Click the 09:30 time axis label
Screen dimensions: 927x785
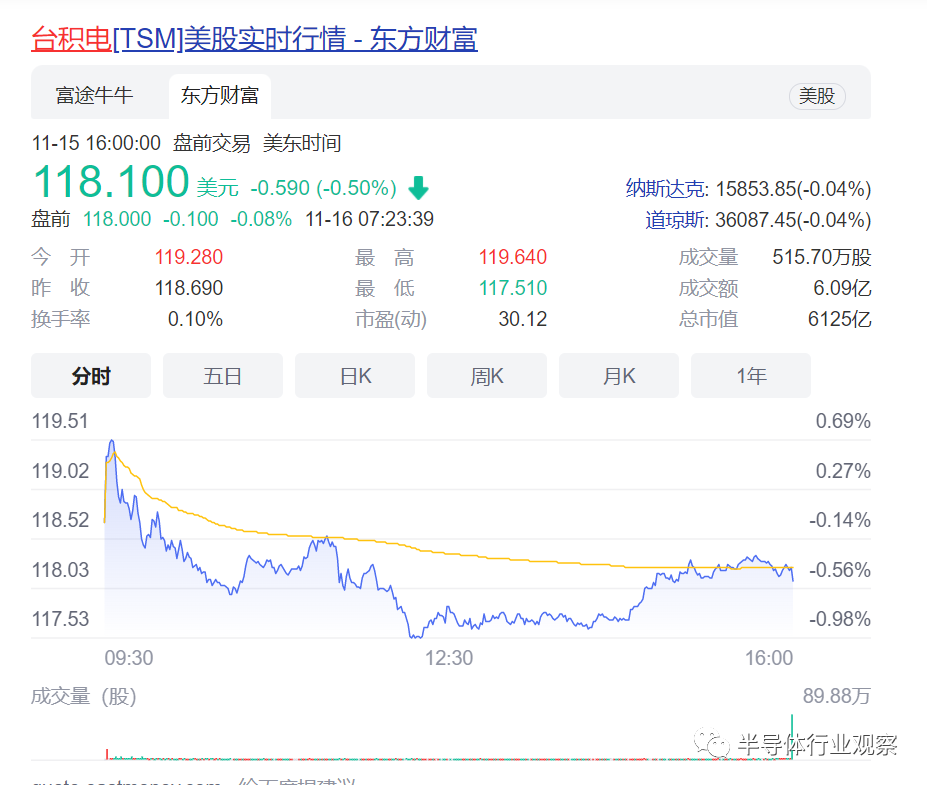(x=129, y=658)
